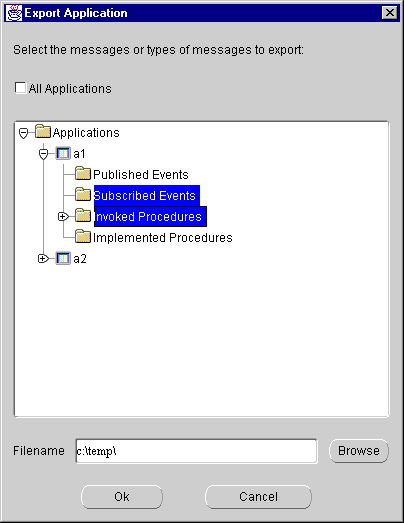Click the a1 application icon
This screenshot has height=523, width=404.
point(63,153)
